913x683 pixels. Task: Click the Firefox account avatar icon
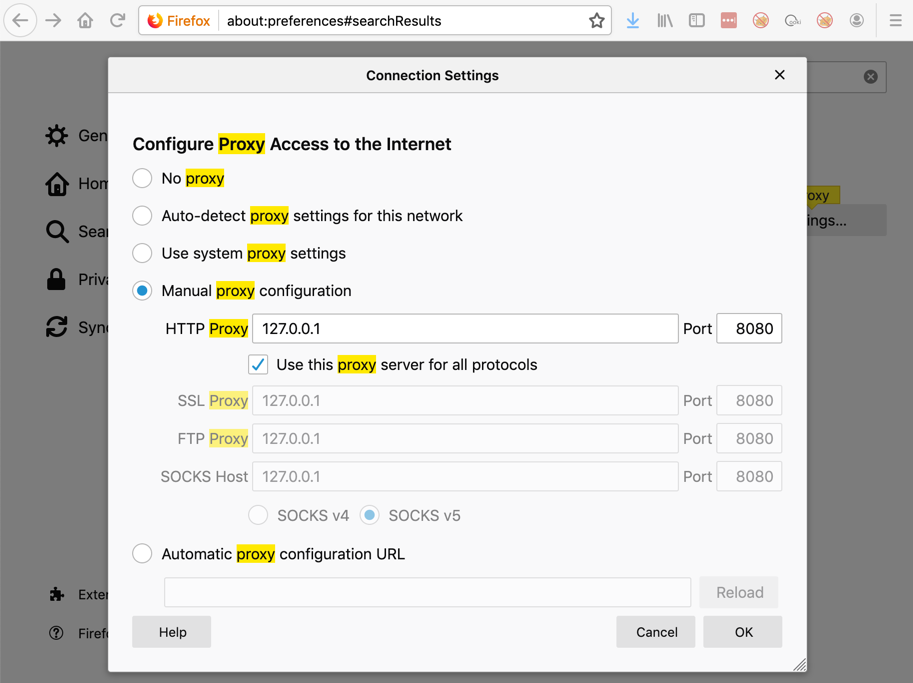[857, 20]
